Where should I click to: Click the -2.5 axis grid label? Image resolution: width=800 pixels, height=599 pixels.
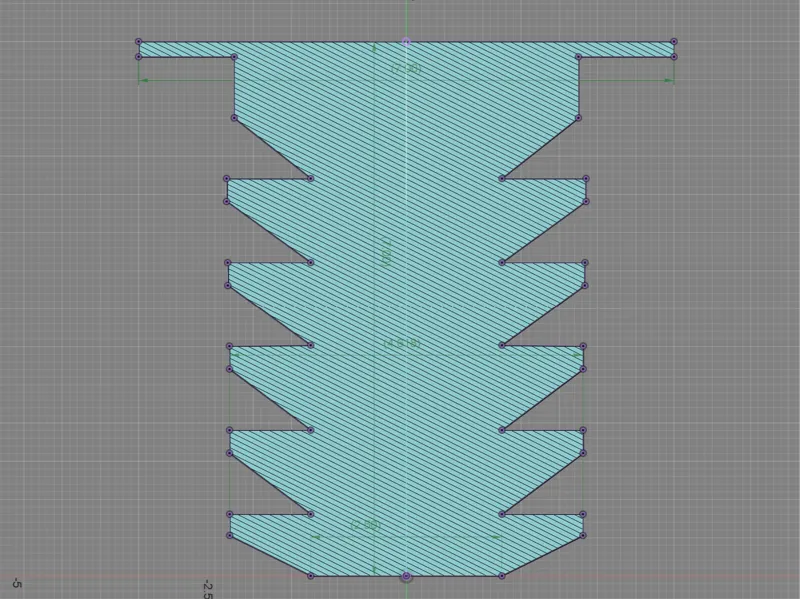[208, 588]
